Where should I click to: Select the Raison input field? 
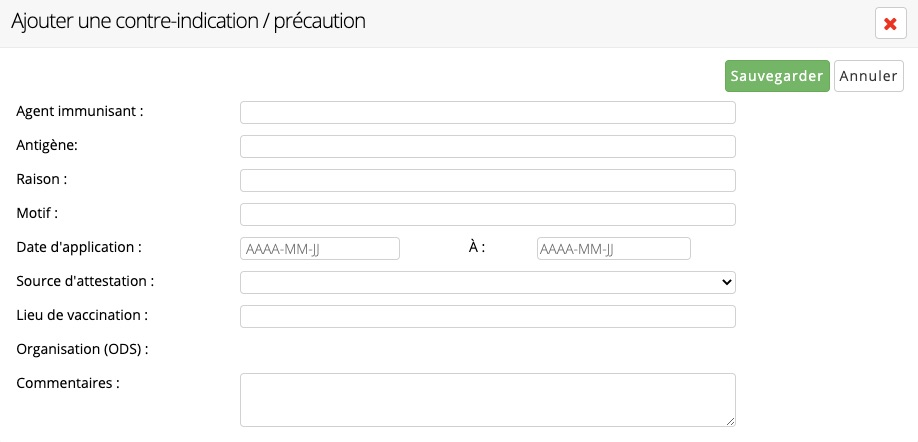click(488, 180)
